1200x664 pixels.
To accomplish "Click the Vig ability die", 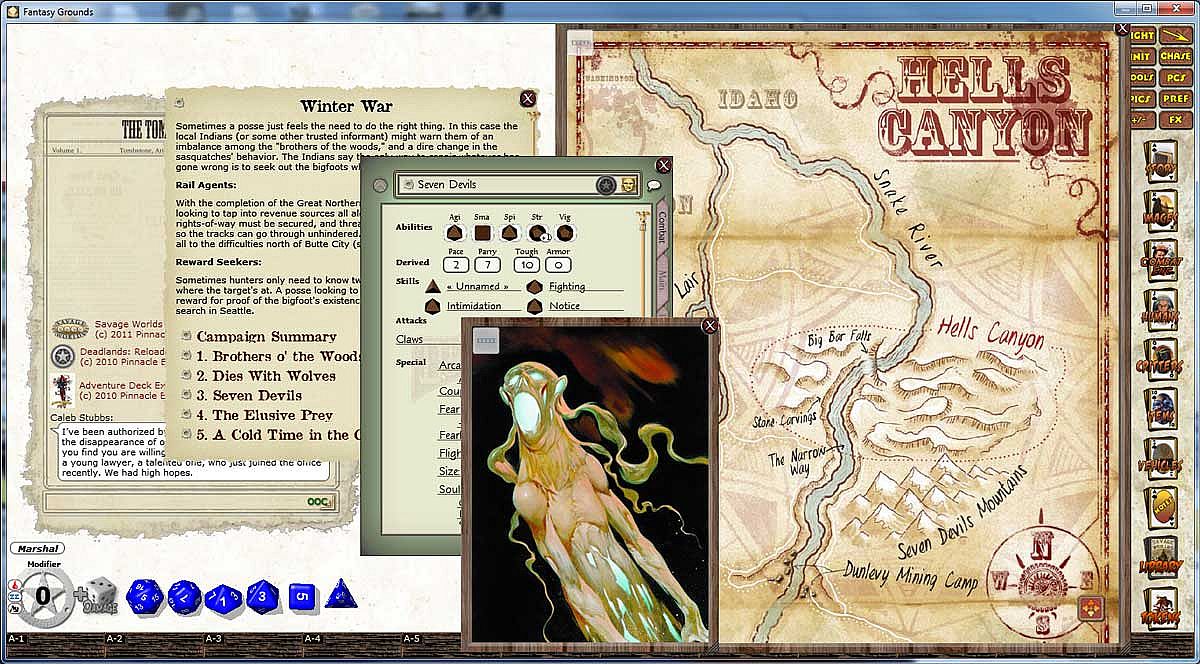I will 566,233.
